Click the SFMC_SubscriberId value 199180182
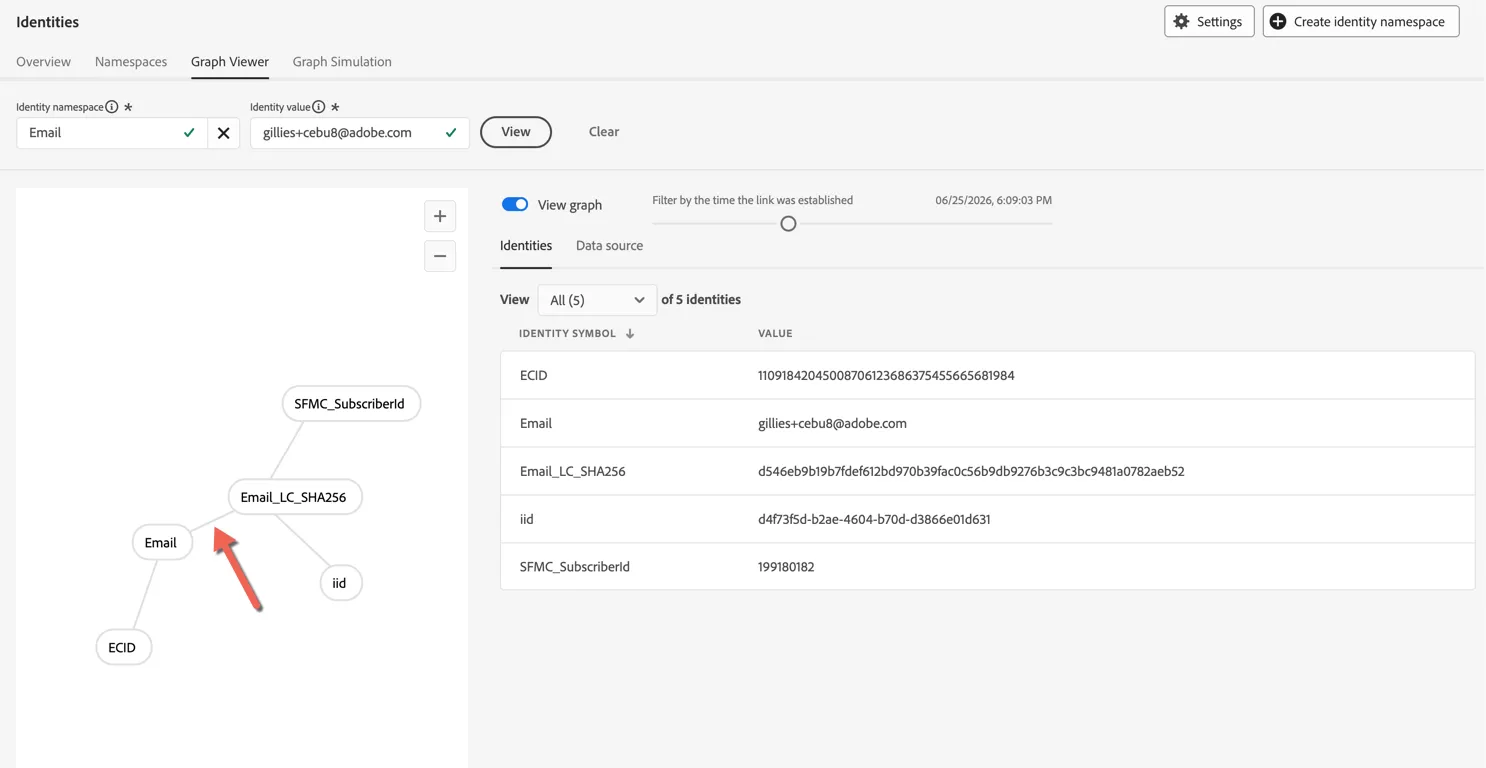 click(x=786, y=567)
